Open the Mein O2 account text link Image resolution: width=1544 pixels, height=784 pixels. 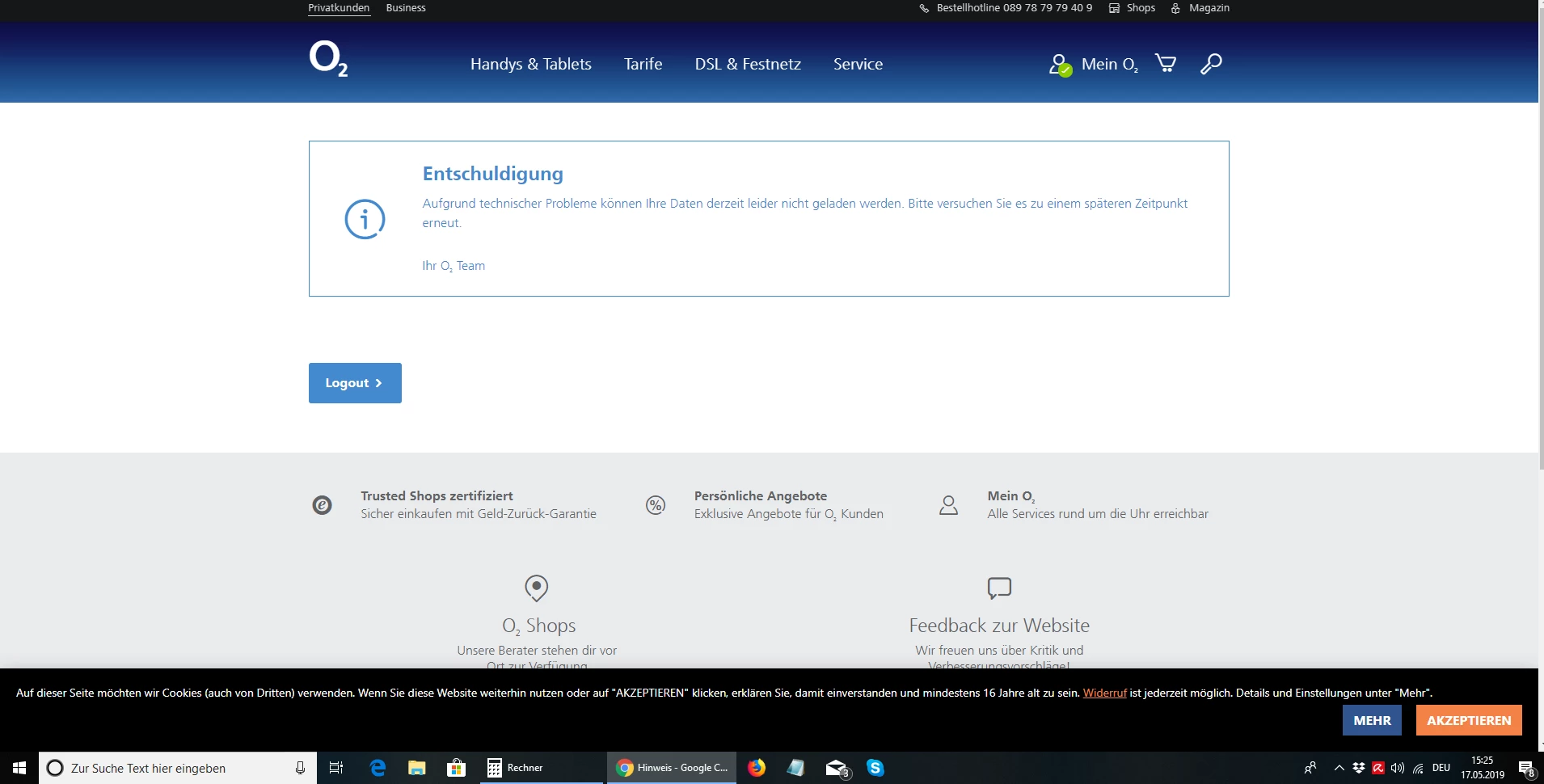click(x=1110, y=64)
